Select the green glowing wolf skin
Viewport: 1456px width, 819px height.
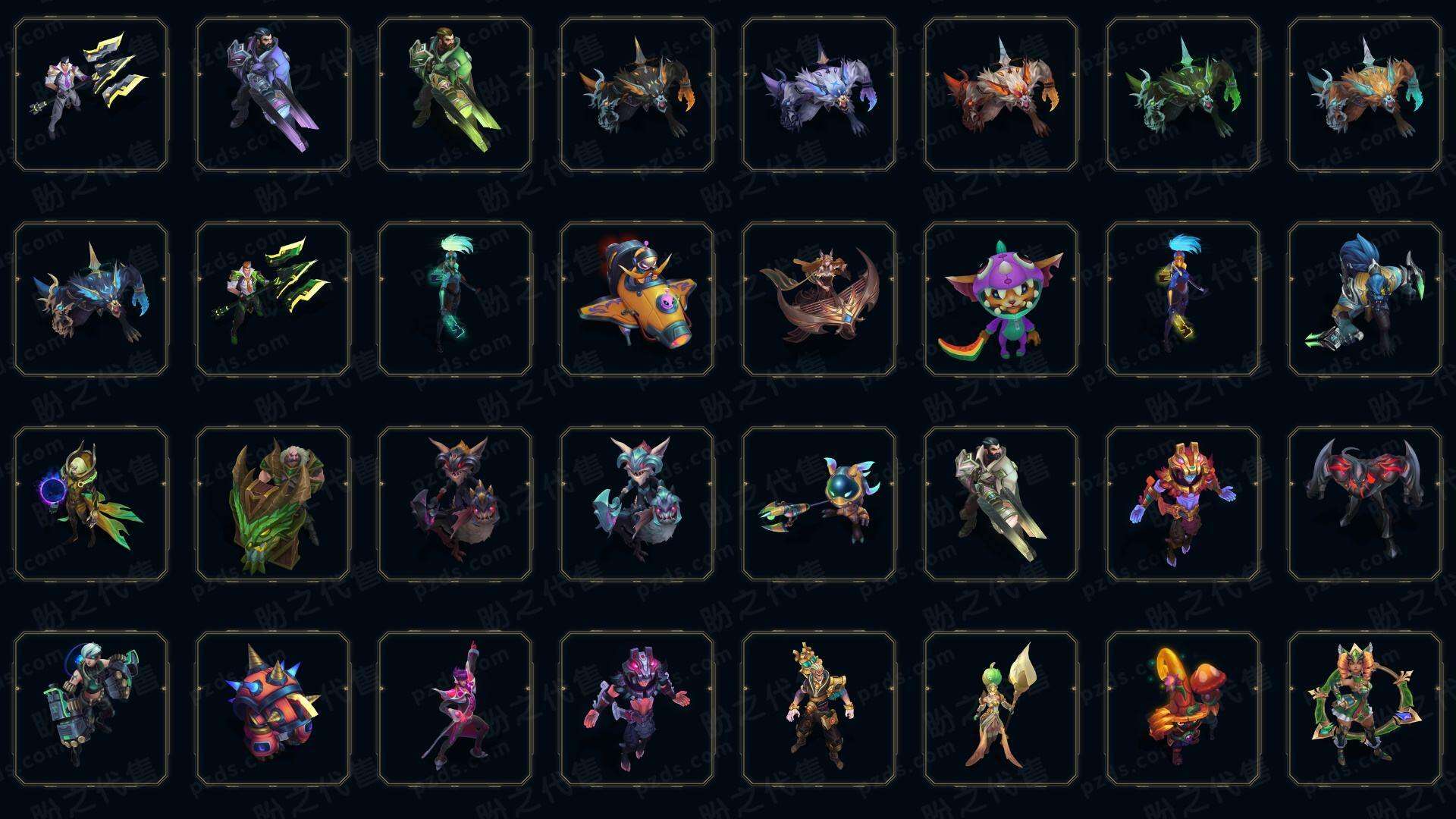(1183, 95)
